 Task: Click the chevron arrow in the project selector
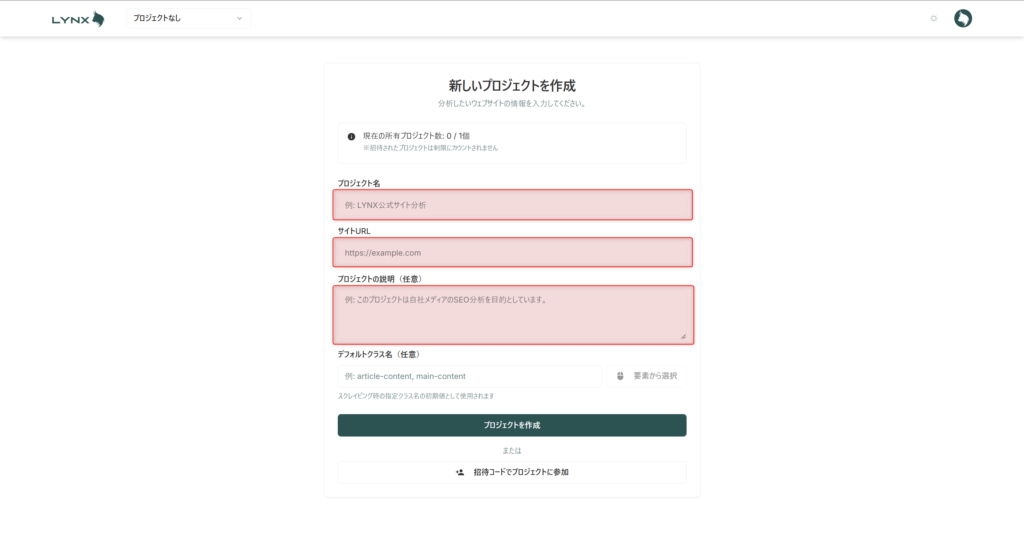(x=239, y=18)
